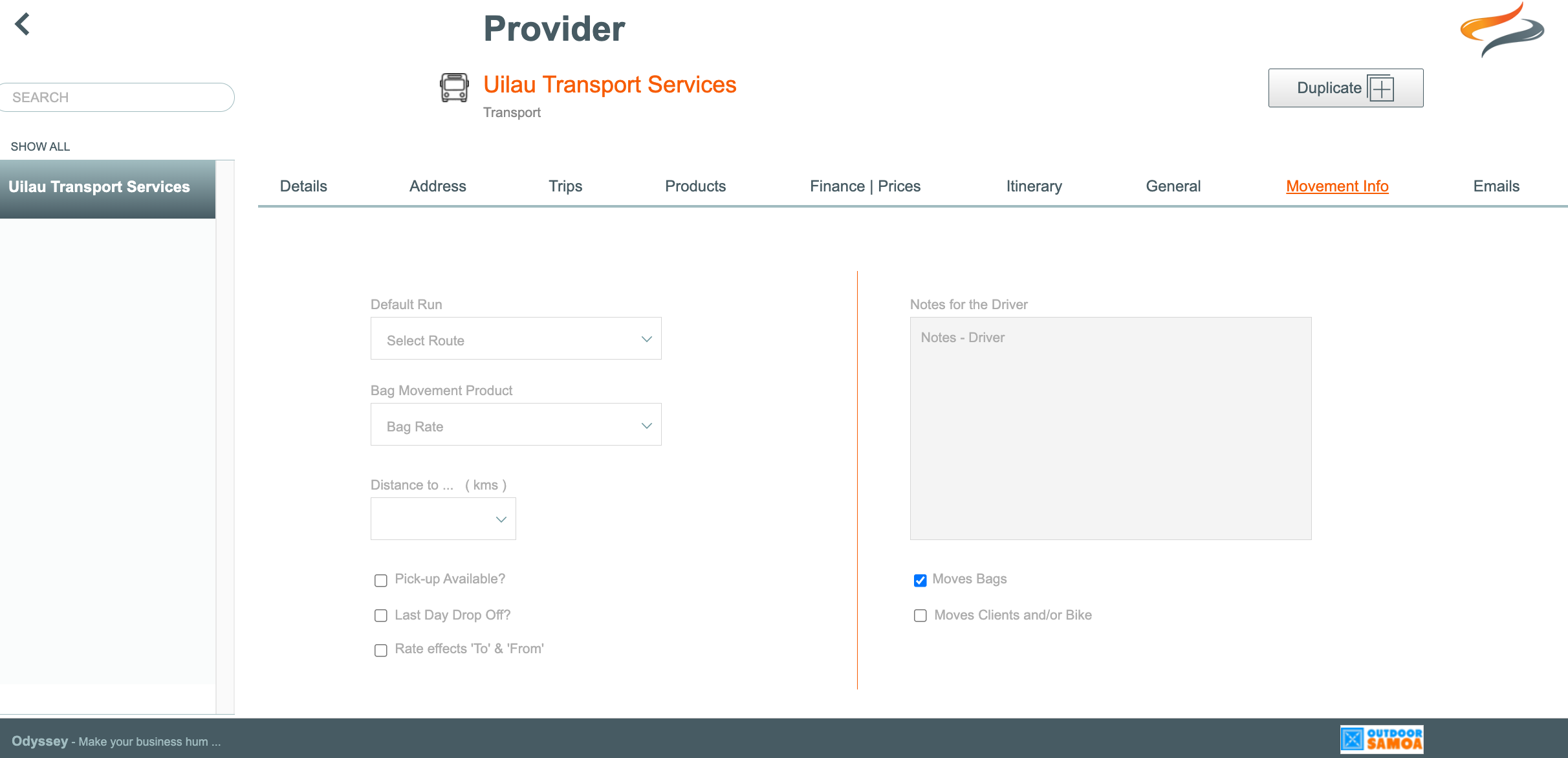The image size is (1568, 758).
Task: Toggle Moves Clients and/or Bike checkbox
Action: [920, 616]
